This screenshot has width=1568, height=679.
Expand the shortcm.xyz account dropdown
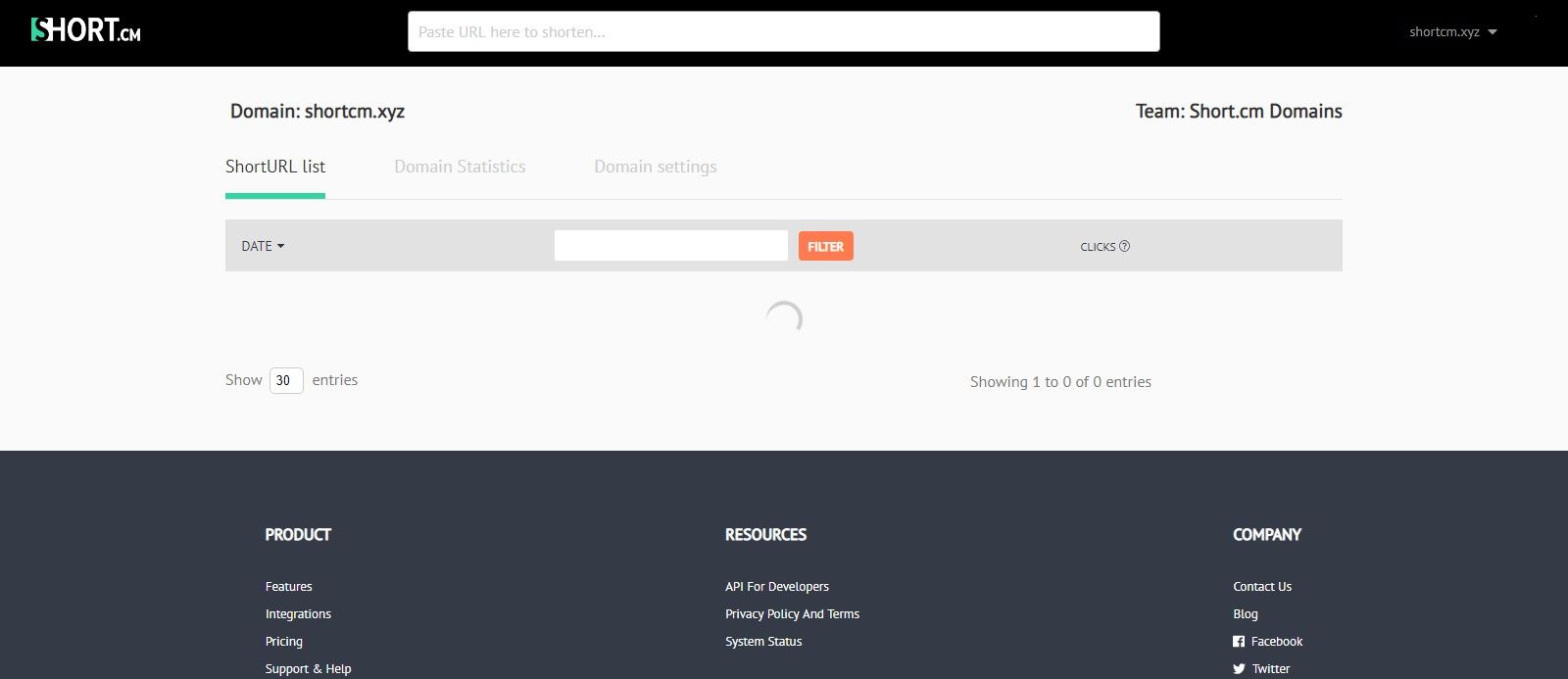(x=1453, y=31)
